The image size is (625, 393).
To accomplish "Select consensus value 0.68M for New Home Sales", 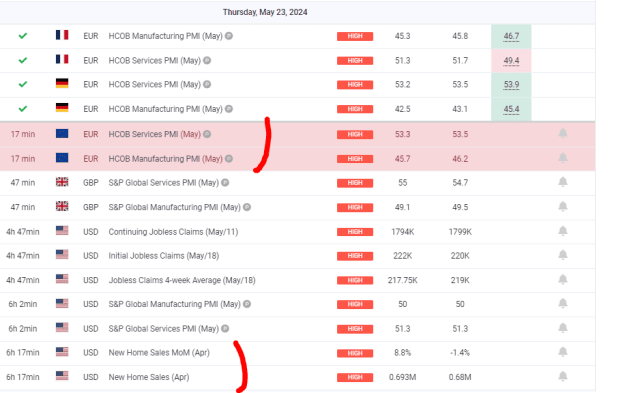I will (460, 377).
